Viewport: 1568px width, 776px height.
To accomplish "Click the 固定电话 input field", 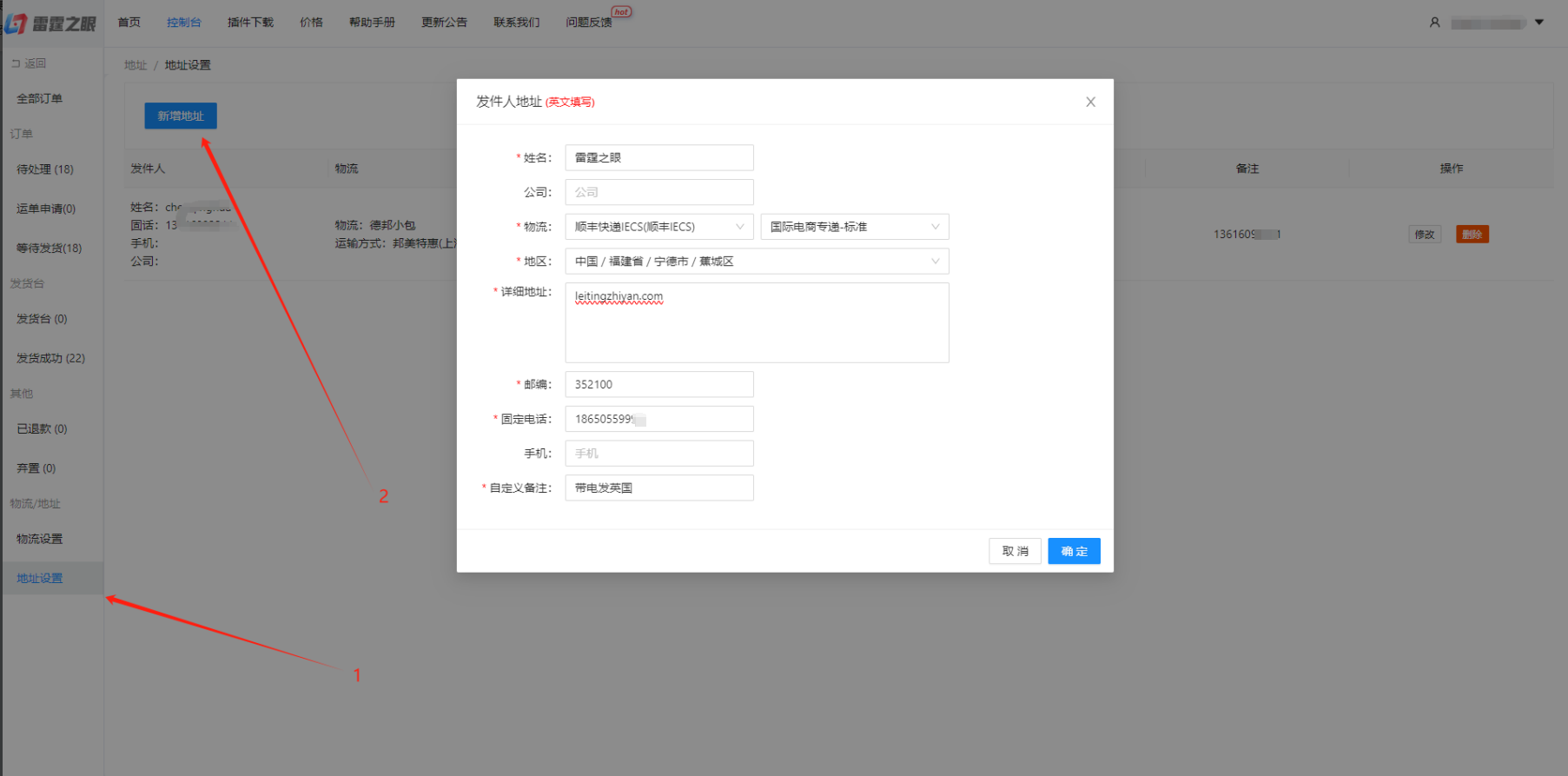I will (x=659, y=419).
